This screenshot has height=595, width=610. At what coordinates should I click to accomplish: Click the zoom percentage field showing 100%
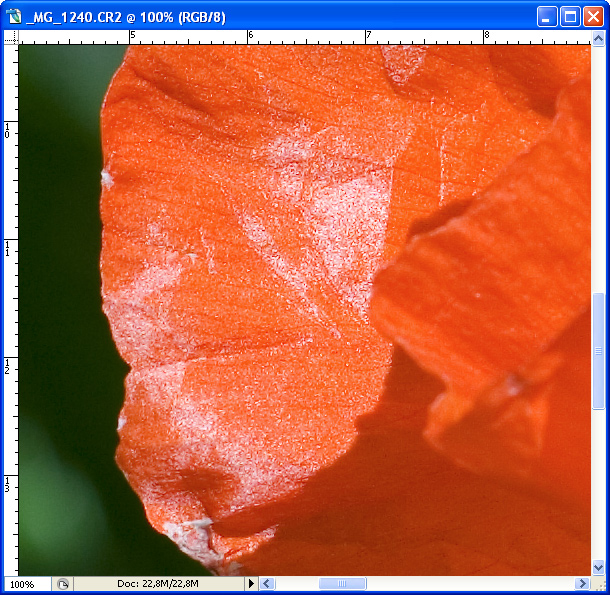(27, 584)
